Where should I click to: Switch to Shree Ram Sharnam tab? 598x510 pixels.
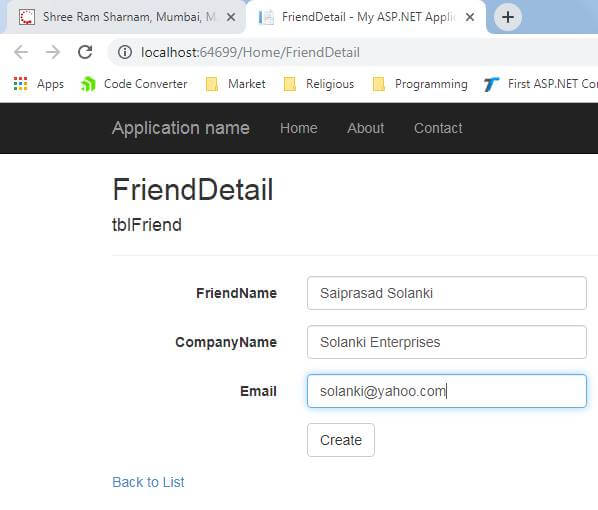coord(124,17)
